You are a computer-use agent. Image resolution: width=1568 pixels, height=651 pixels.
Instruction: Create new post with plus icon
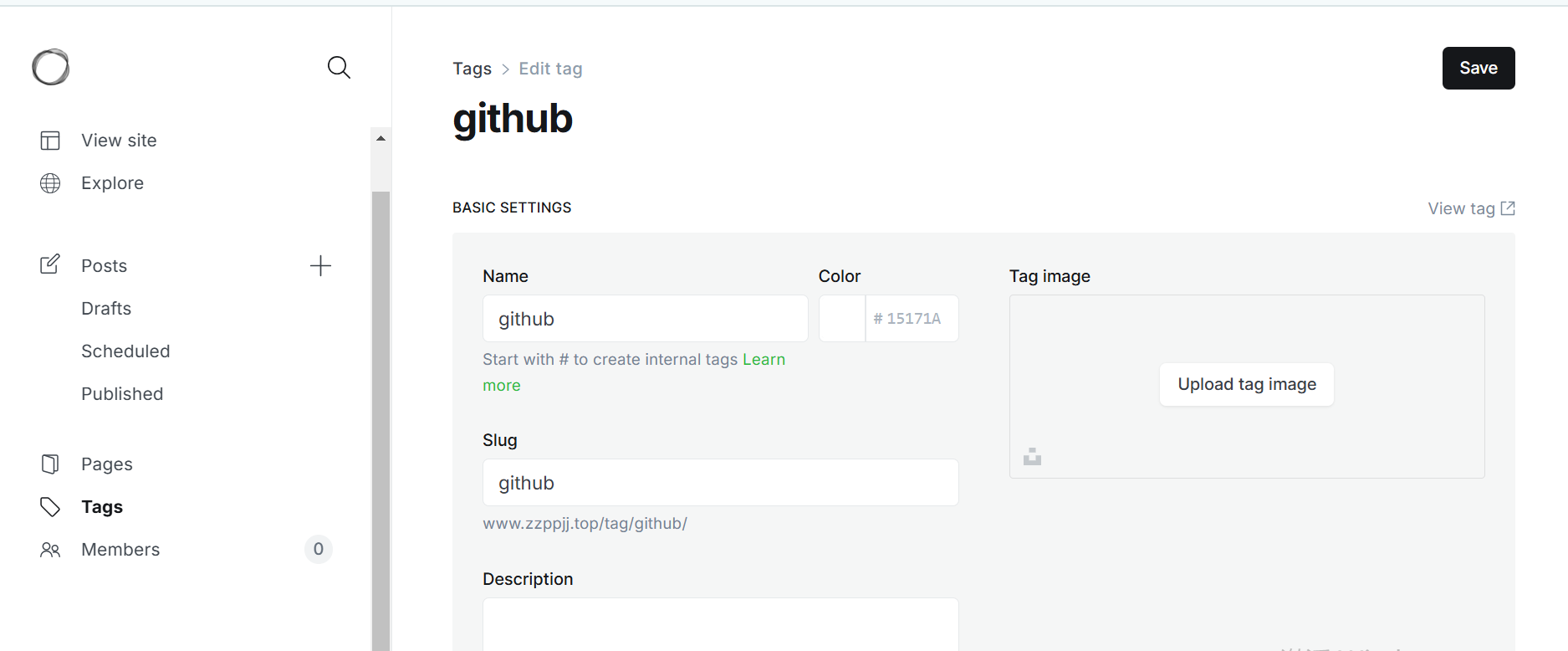(320, 266)
